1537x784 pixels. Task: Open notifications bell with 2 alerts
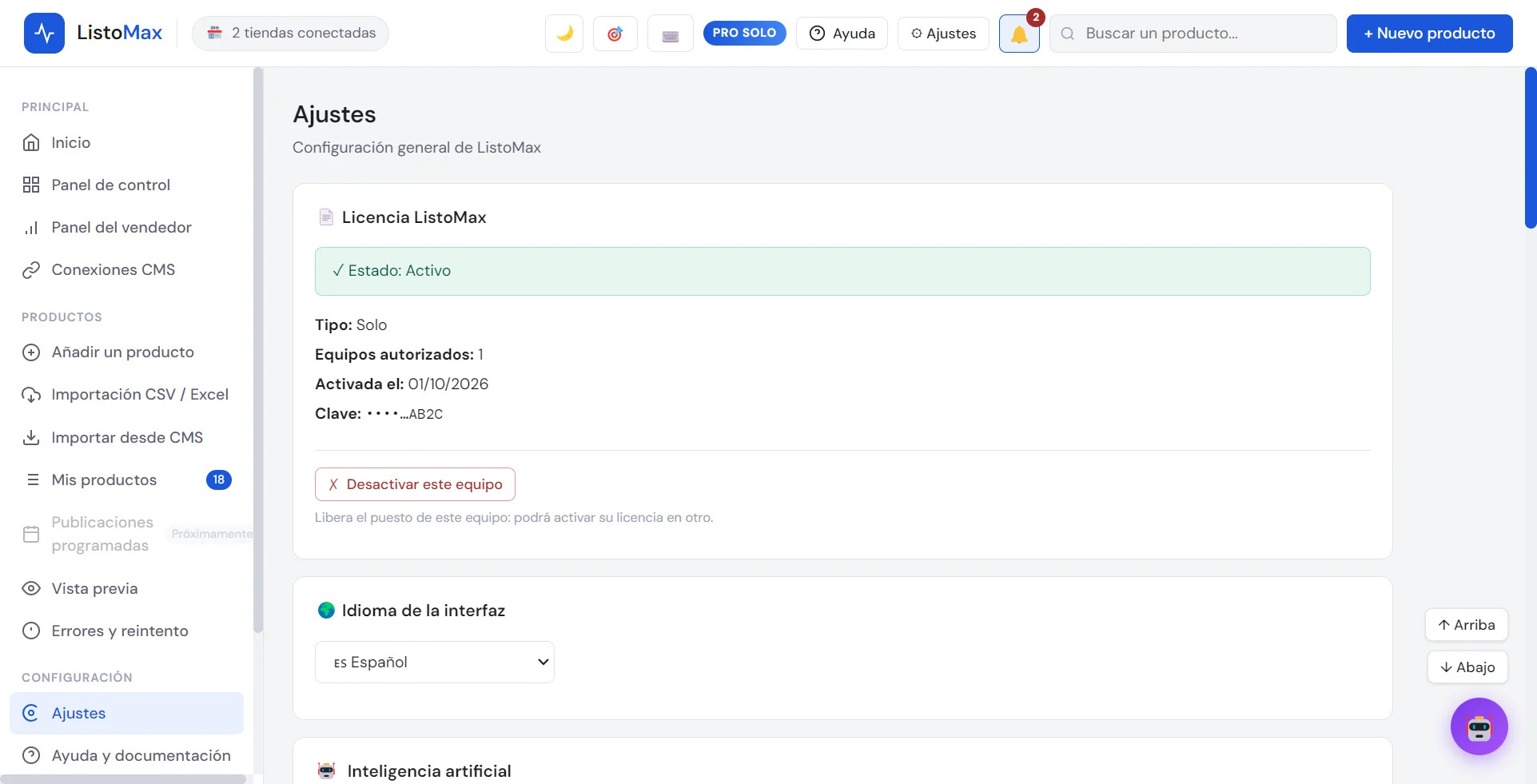click(1019, 34)
